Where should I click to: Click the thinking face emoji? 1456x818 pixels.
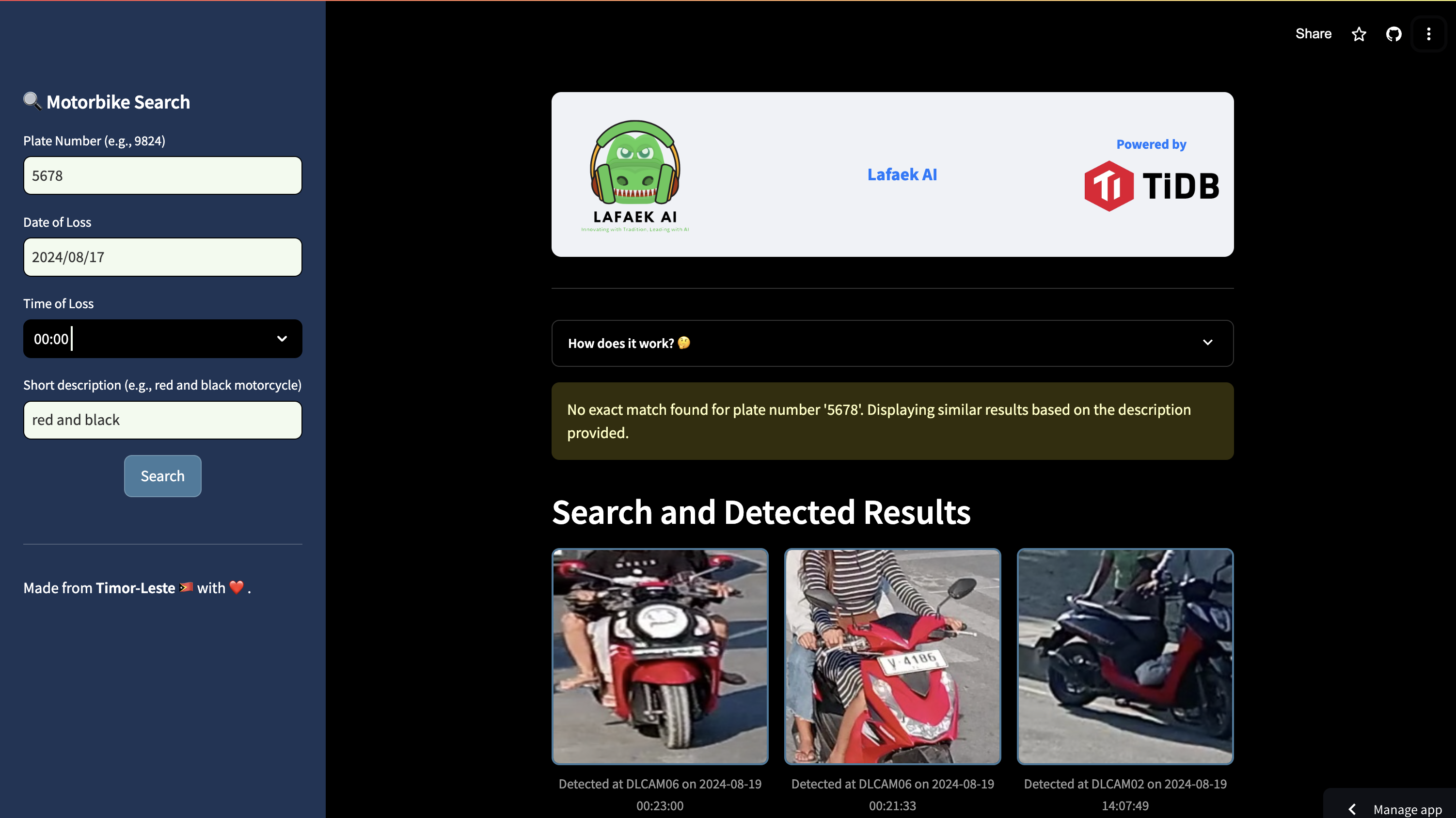[x=684, y=343]
